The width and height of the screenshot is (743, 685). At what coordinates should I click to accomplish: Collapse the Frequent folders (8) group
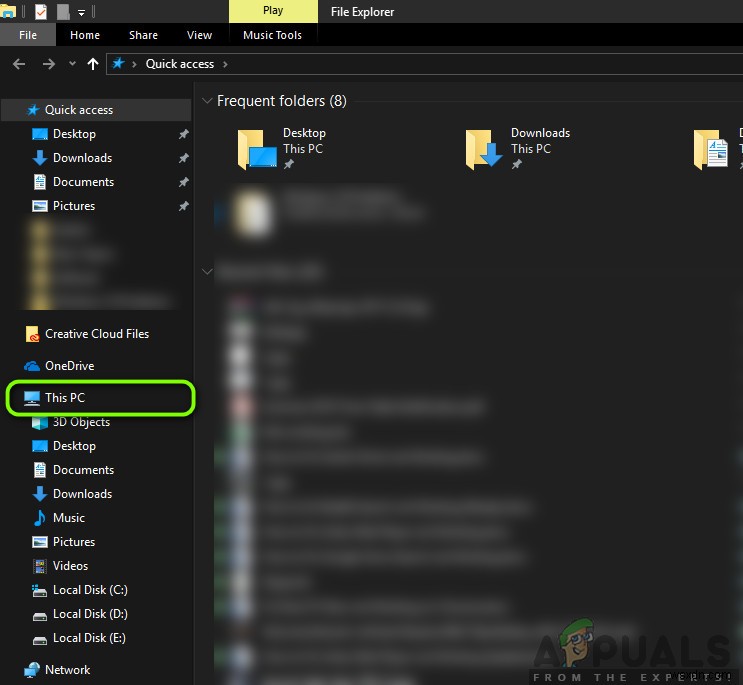tap(207, 100)
